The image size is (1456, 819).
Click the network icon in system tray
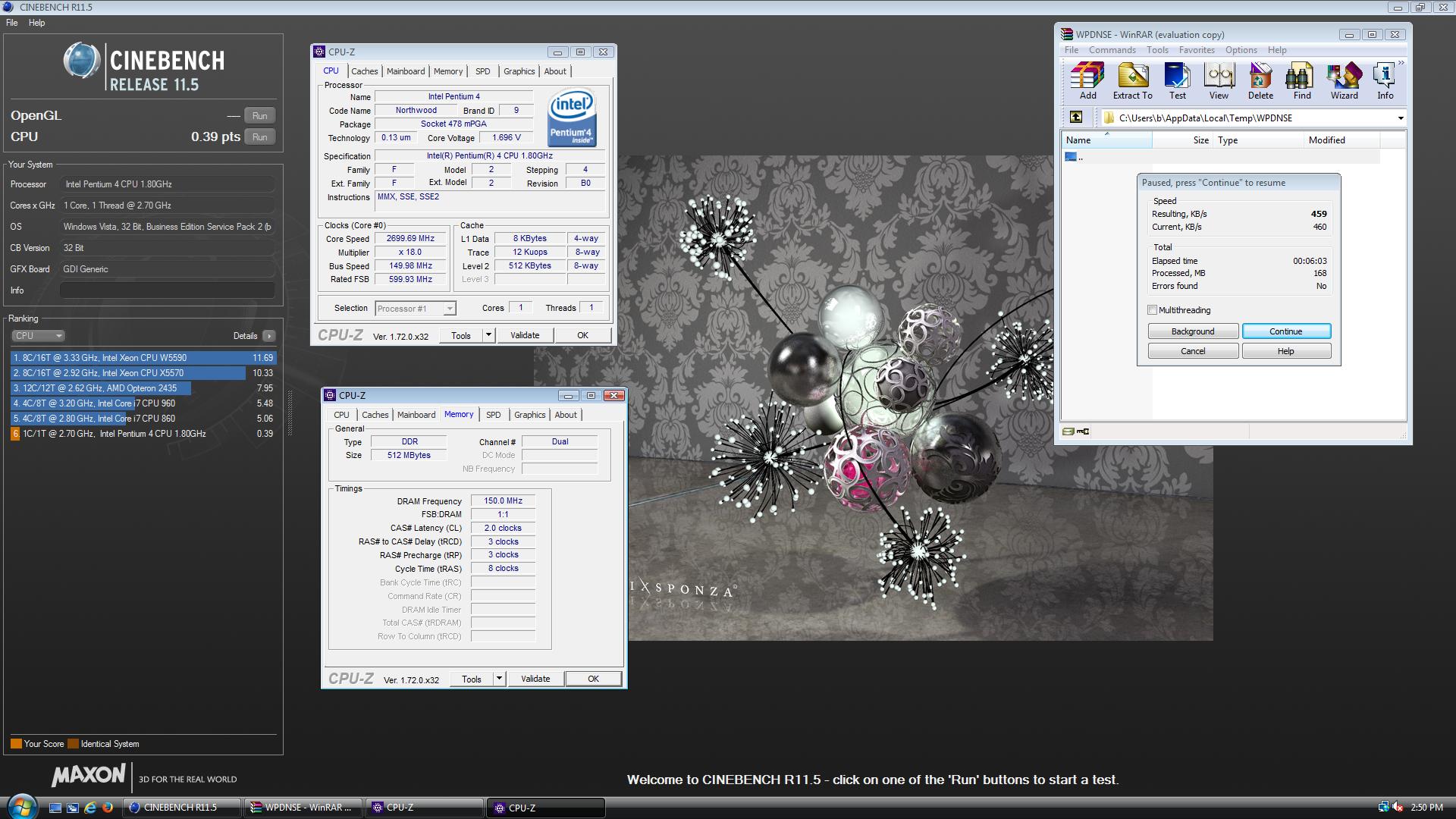[1383, 807]
